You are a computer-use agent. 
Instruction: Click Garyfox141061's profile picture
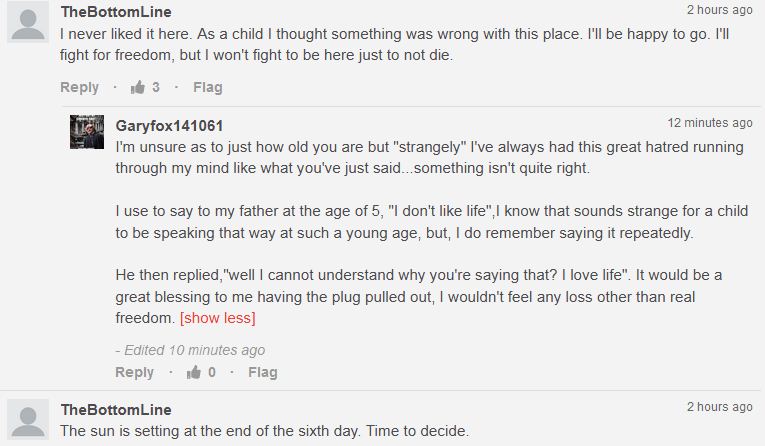(87, 132)
